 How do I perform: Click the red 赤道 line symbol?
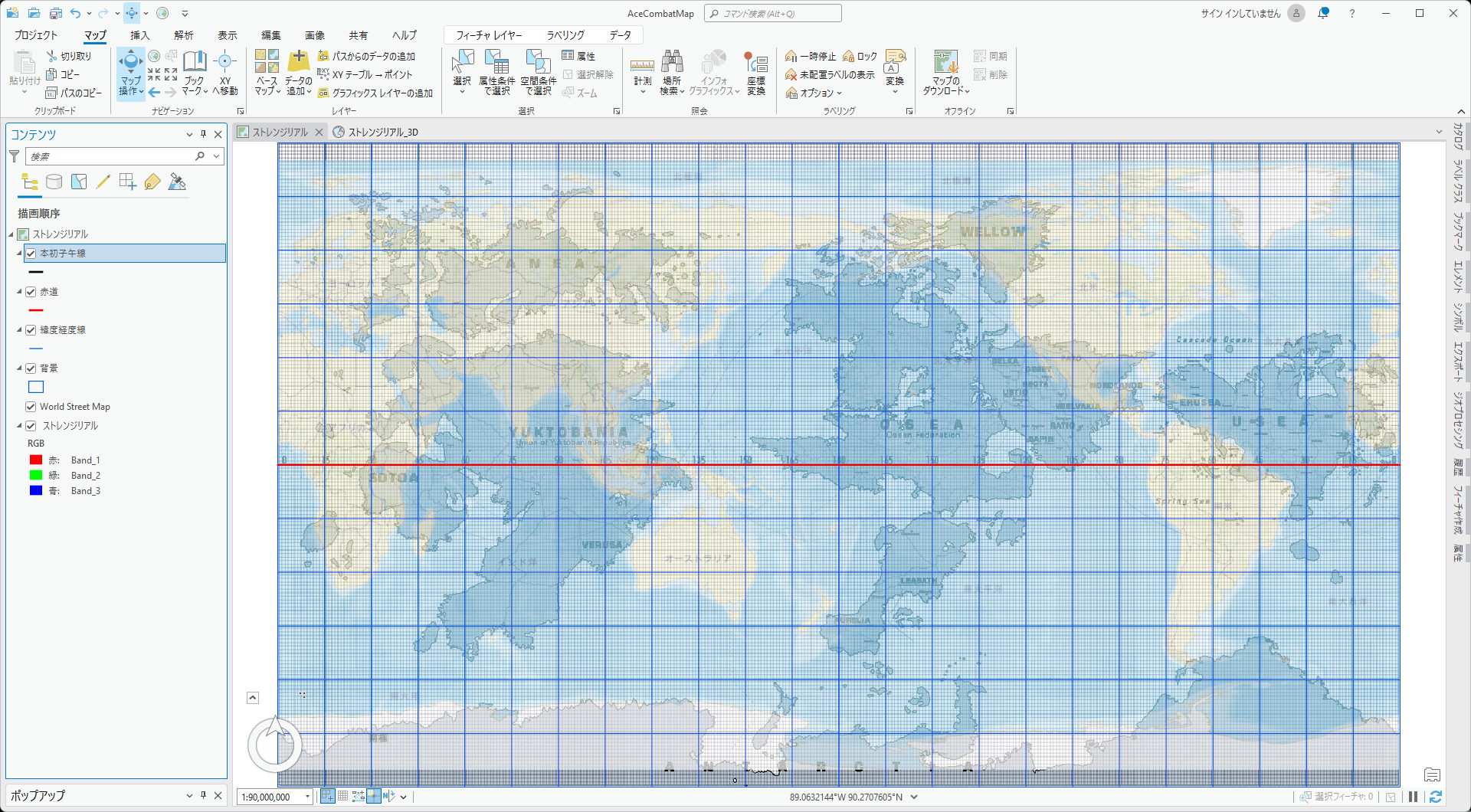(x=36, y=310)
